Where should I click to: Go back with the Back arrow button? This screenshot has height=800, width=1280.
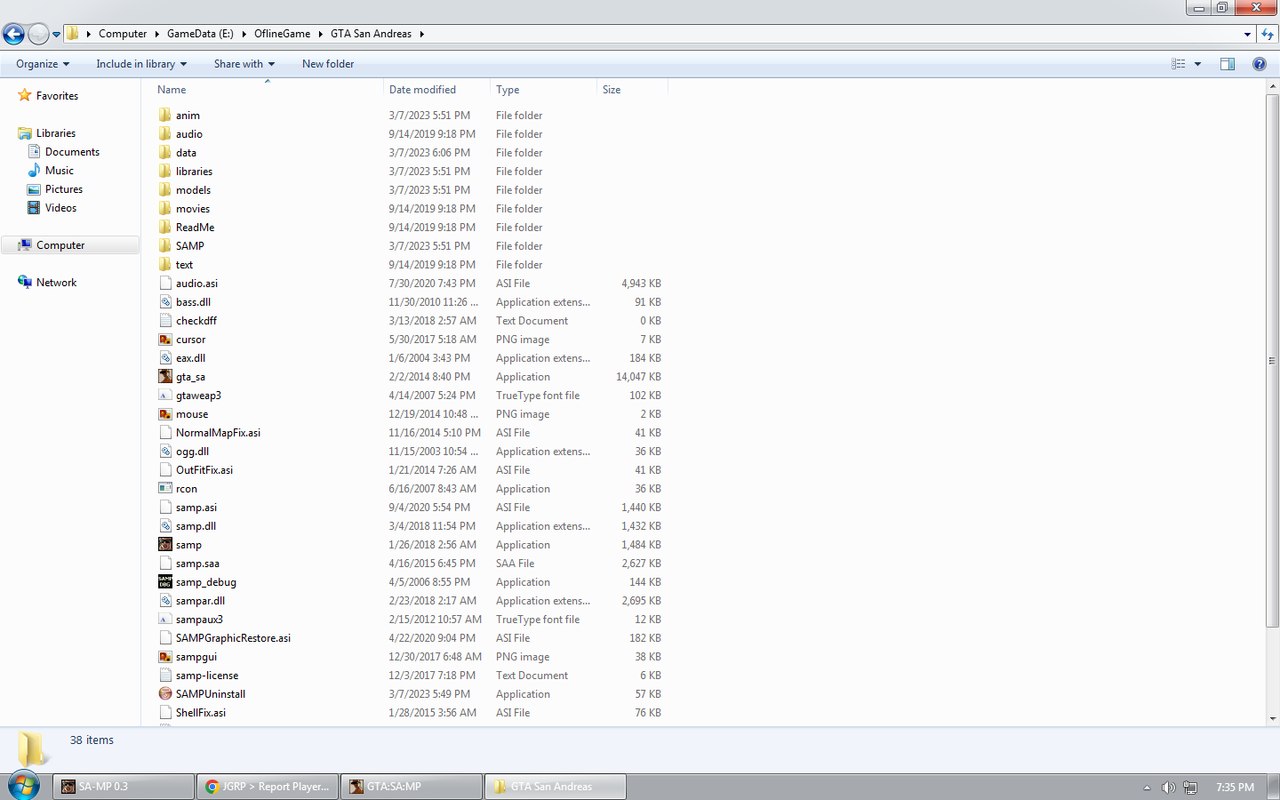coord(14,34)
